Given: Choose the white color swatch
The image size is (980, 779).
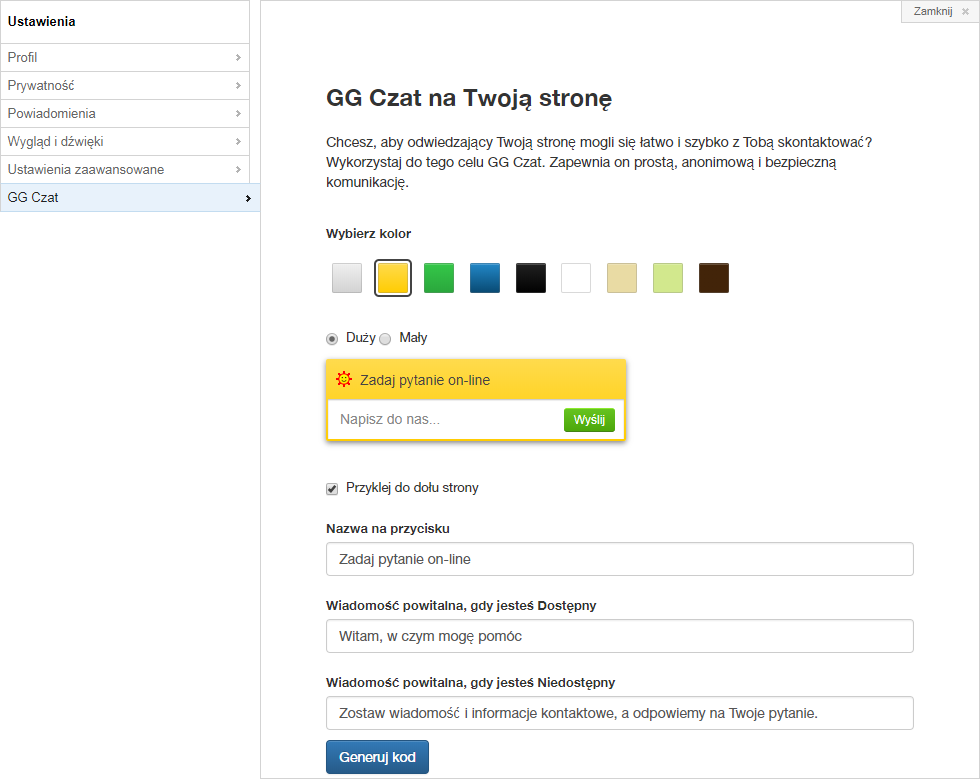Looking at the screenshot, I should click(576, 278).
